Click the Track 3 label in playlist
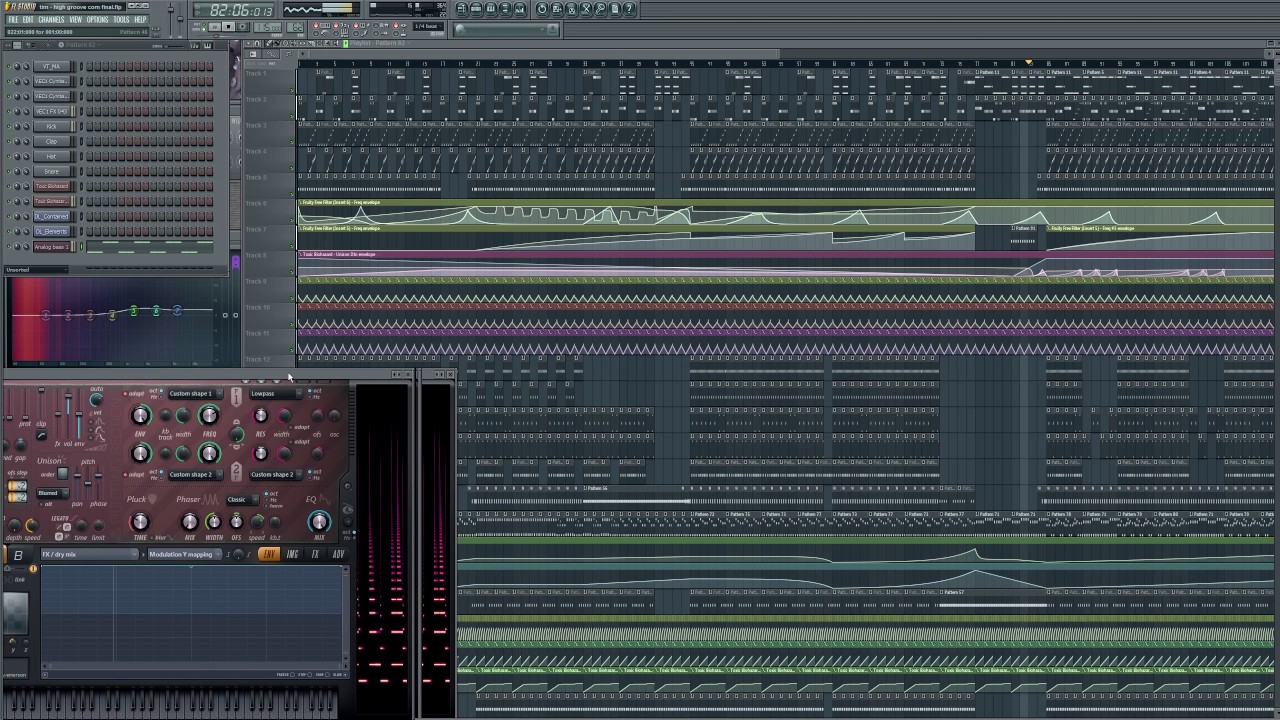This screenshot has height=720, width=1280. (256, 126)
